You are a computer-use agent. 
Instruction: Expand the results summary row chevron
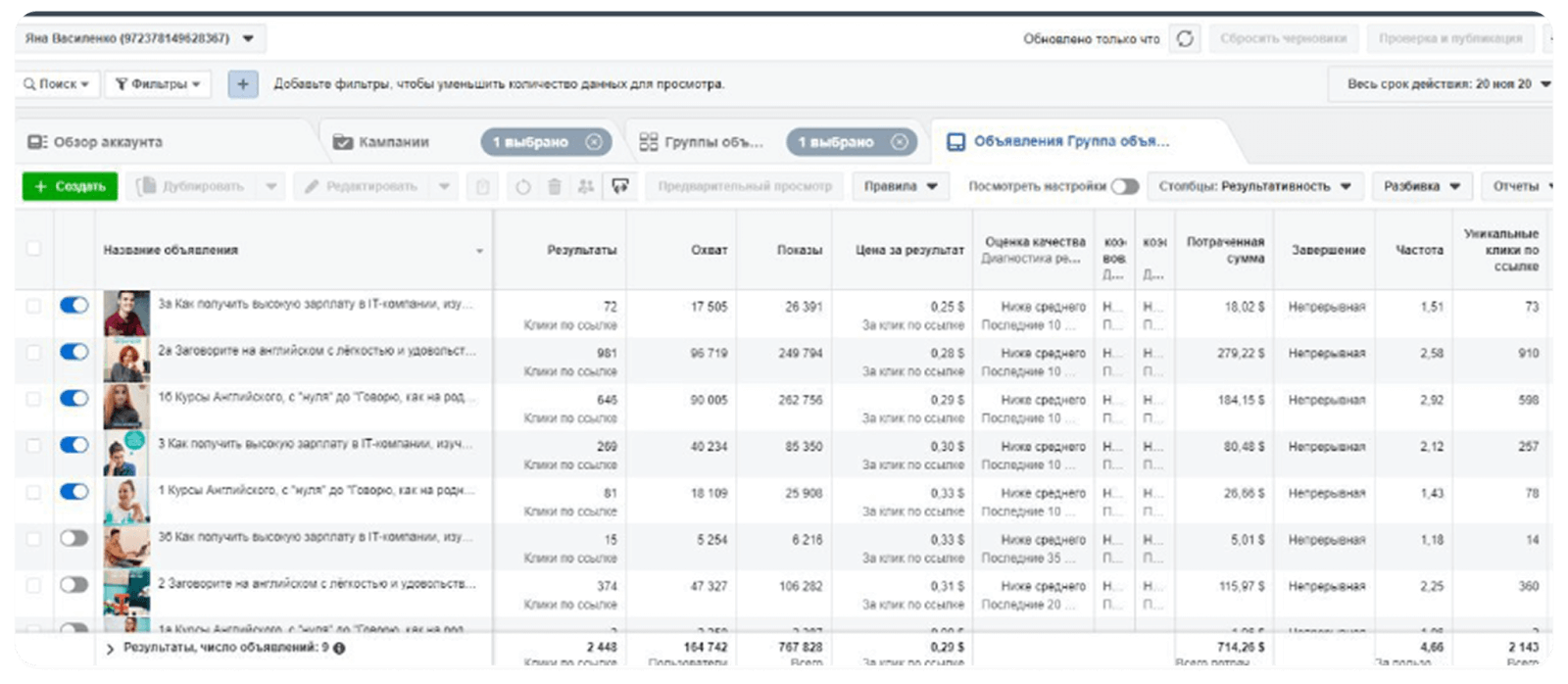pos(110,649)
